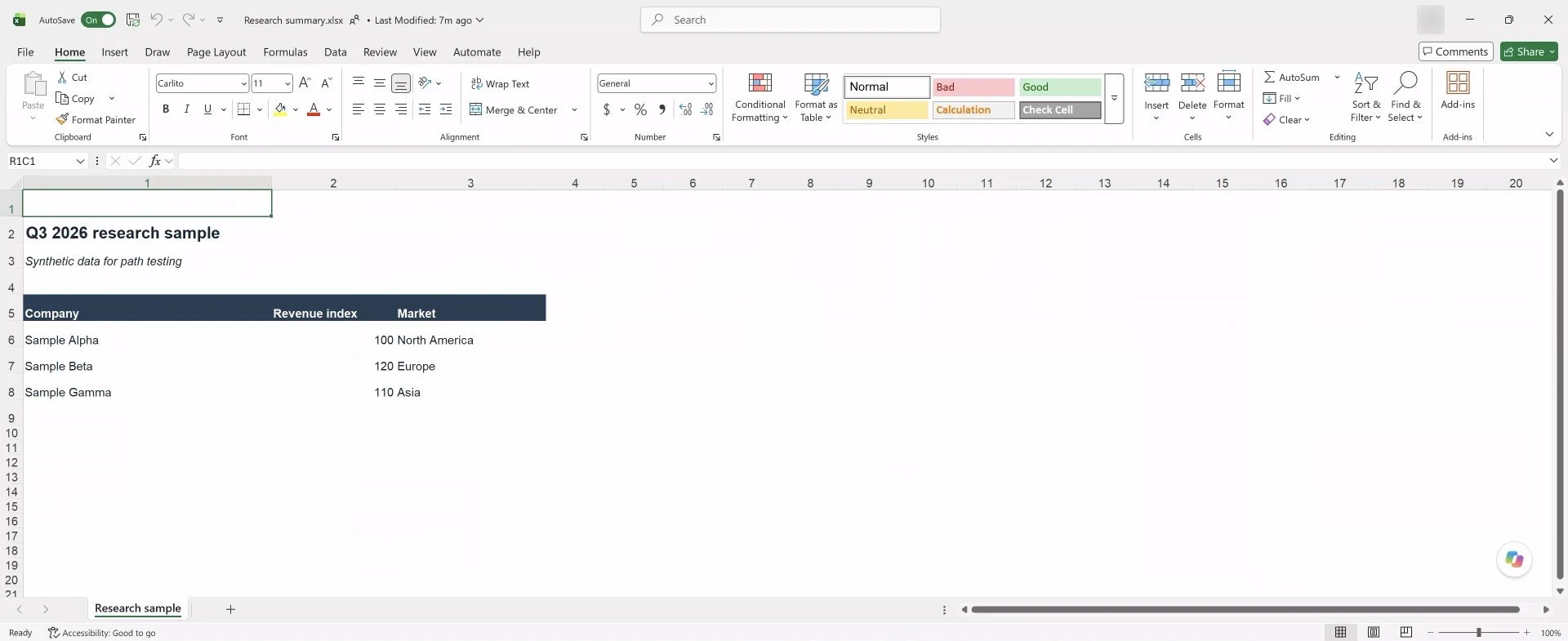The width and height of the screenshot is (1568, 641).
Task: Click the formula bar input
Action: coord(862,161)
